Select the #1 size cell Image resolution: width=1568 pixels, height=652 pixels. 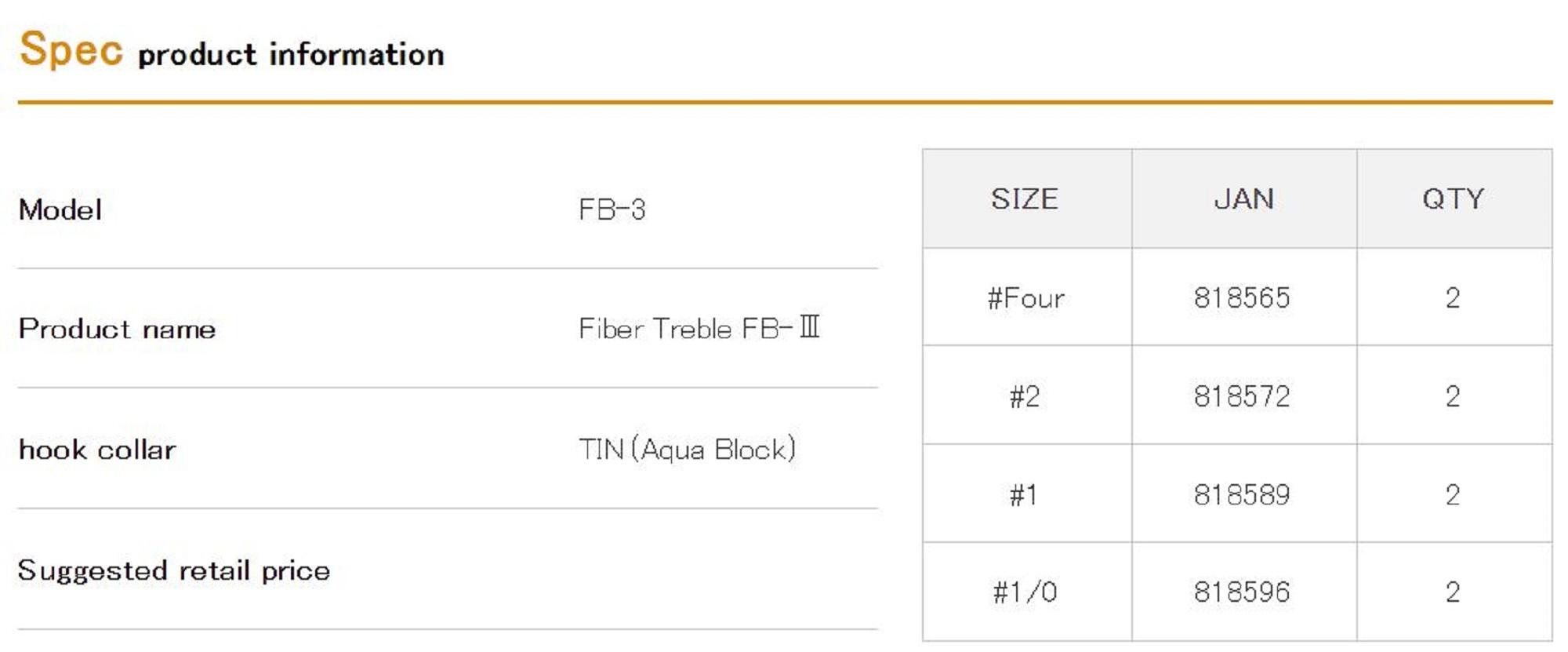pos(1024,495)
